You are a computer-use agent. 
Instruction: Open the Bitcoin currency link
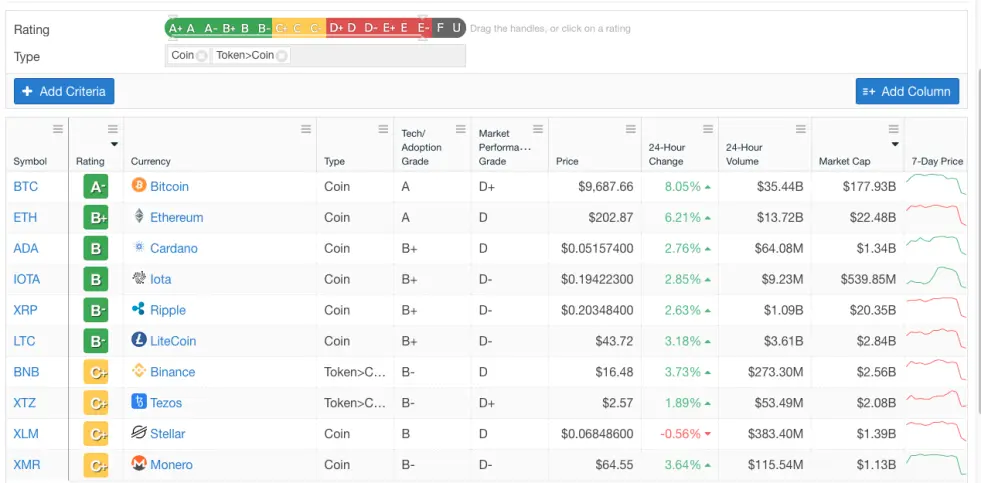(170, 186)
